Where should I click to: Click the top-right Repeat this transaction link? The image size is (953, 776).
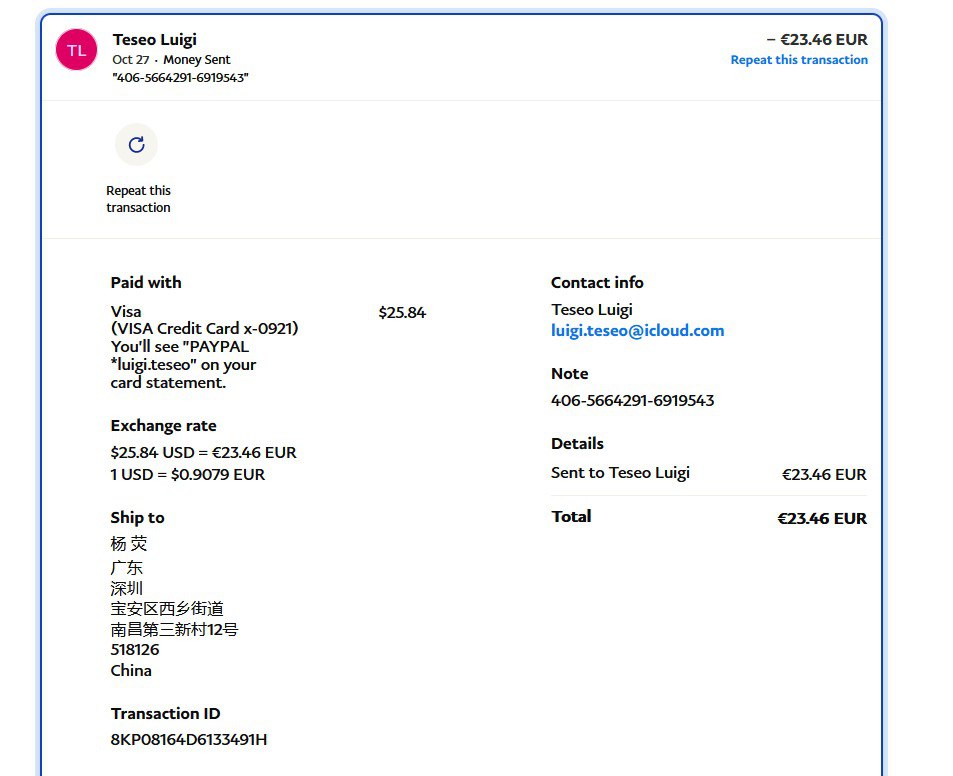798,60
